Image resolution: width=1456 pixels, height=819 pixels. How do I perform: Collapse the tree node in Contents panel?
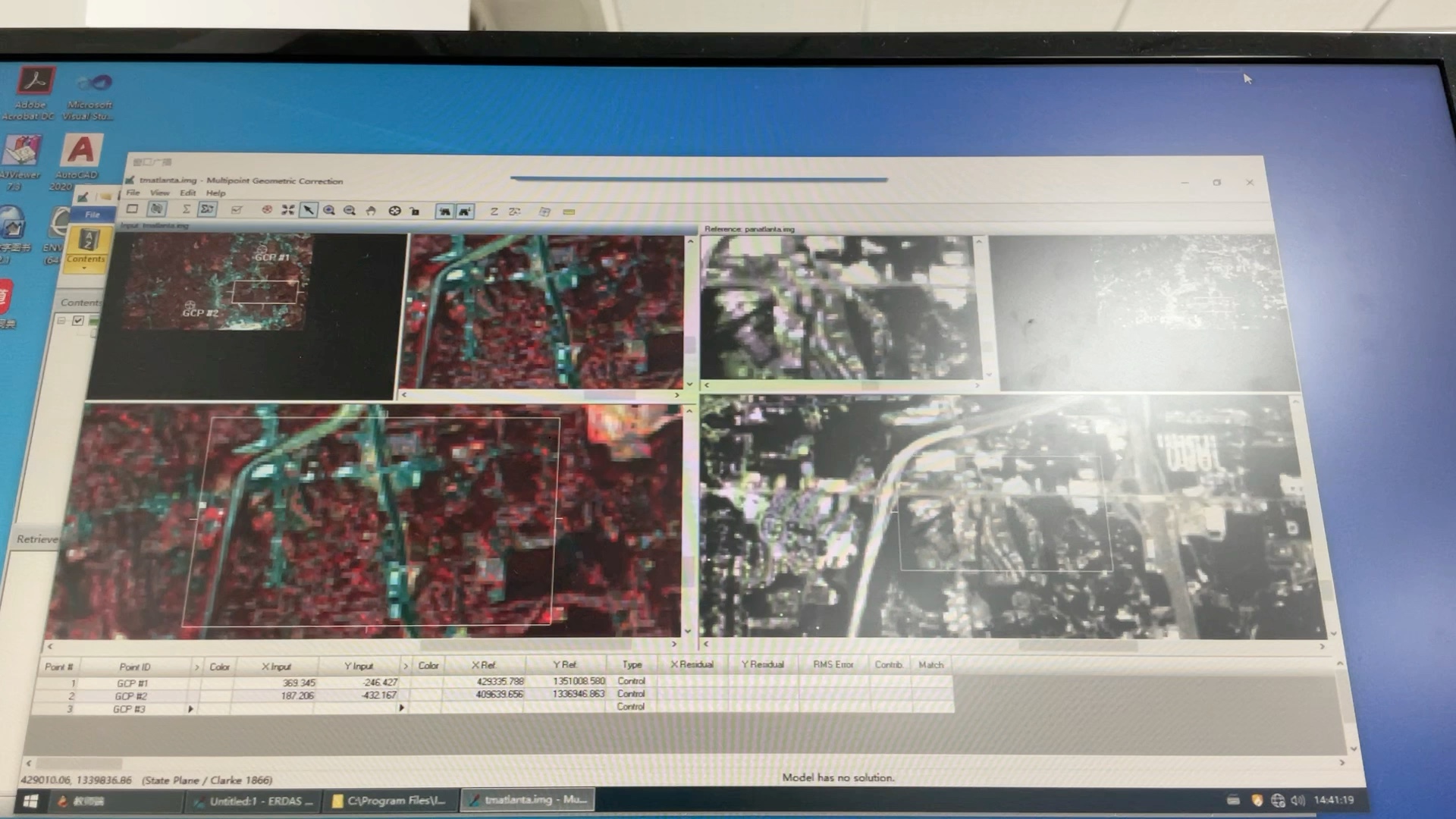[x=61, y=321]
